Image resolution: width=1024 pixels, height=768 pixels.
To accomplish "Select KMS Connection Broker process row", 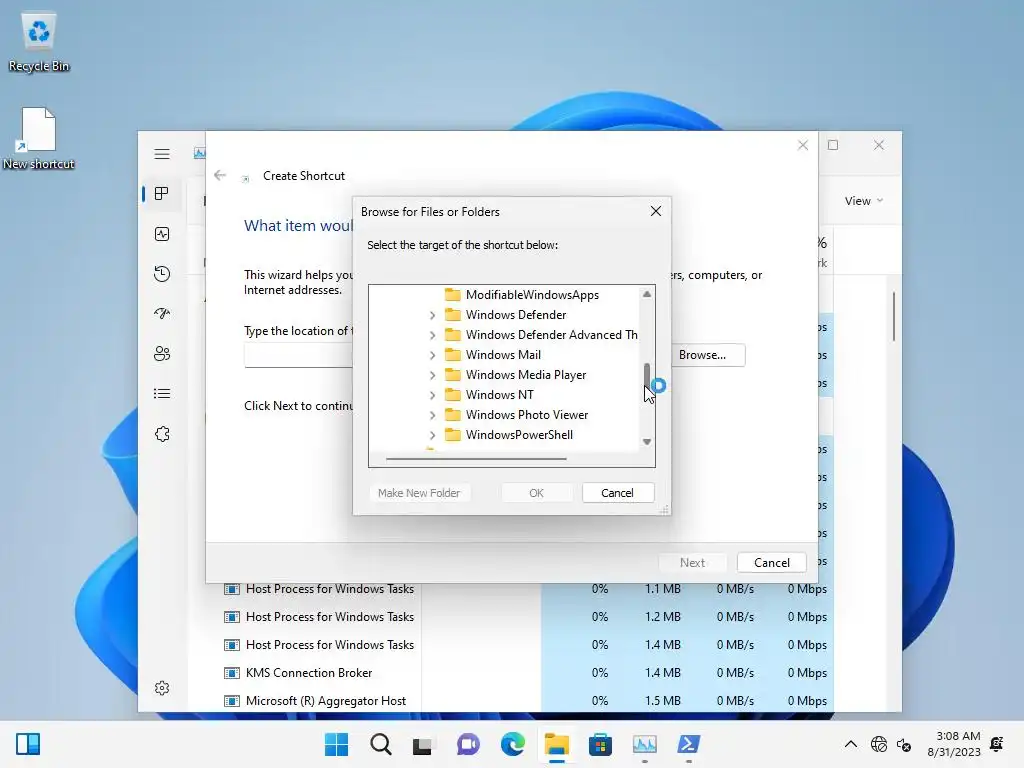I will coord(529,673).
